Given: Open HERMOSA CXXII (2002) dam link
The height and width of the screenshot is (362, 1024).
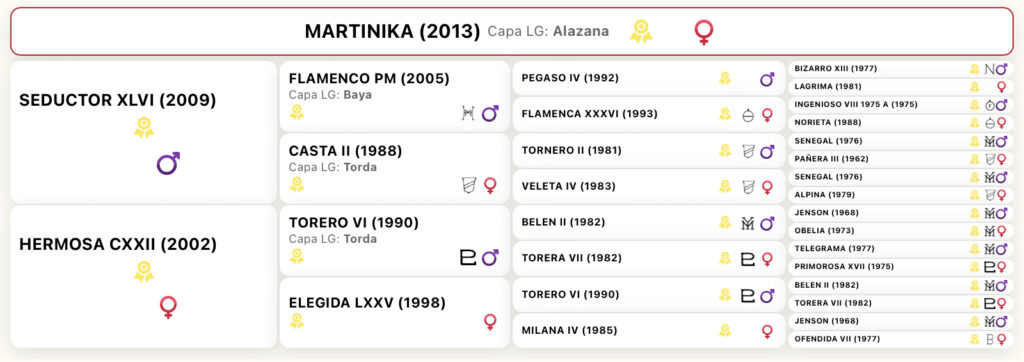Looking at the screenshot, I should tap(118, 244).
